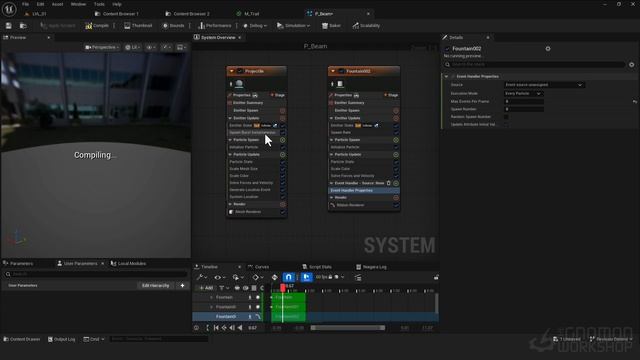Click the Compile button in toolbar

97,26
